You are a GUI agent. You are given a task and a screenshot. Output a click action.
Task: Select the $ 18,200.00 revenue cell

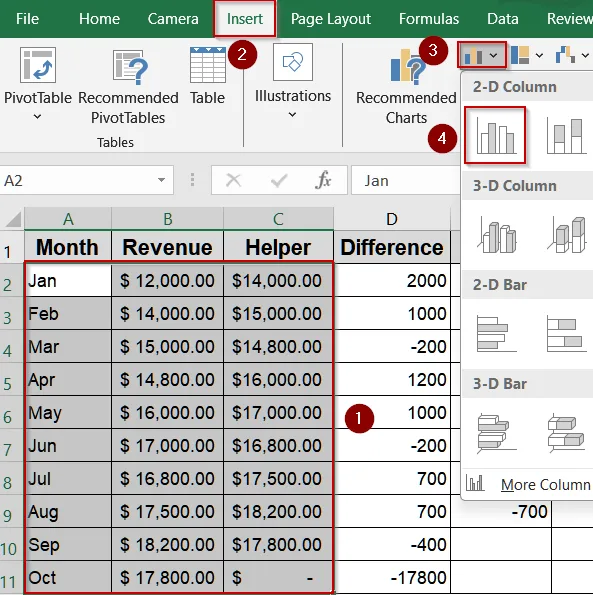(x=167, y=544)
